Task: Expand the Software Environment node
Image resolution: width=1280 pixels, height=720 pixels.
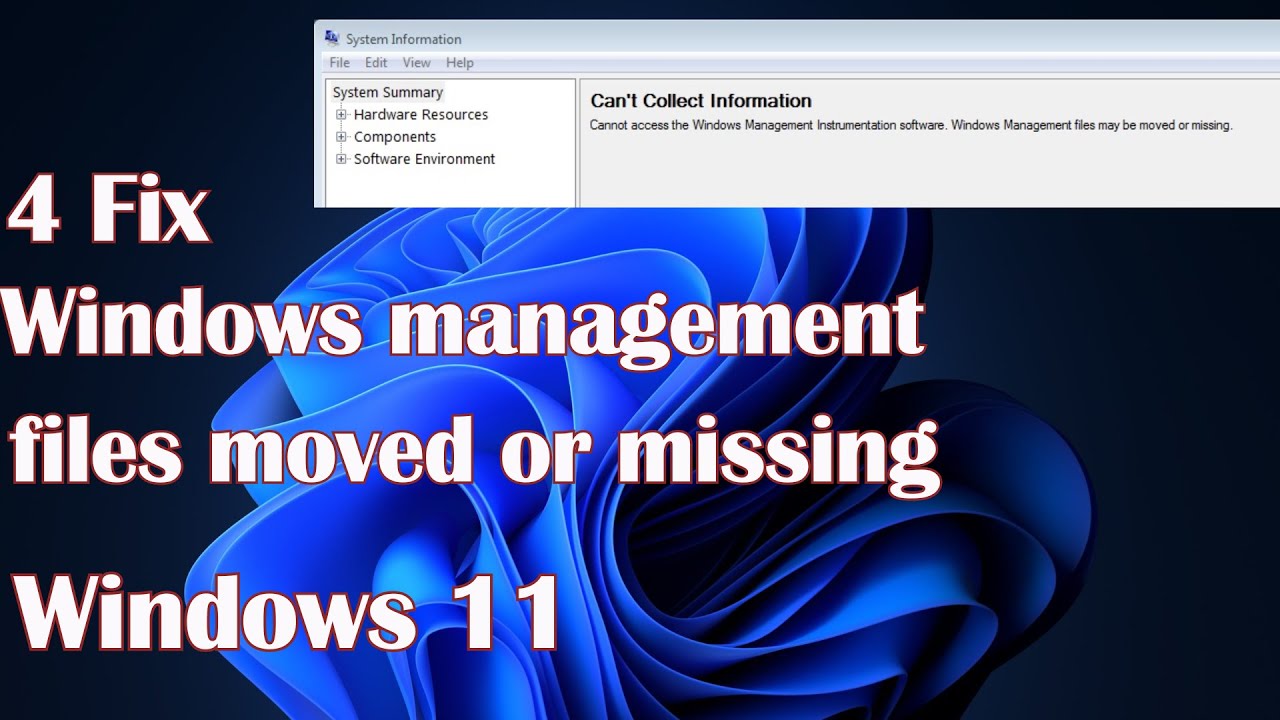Action: (342, 158)
